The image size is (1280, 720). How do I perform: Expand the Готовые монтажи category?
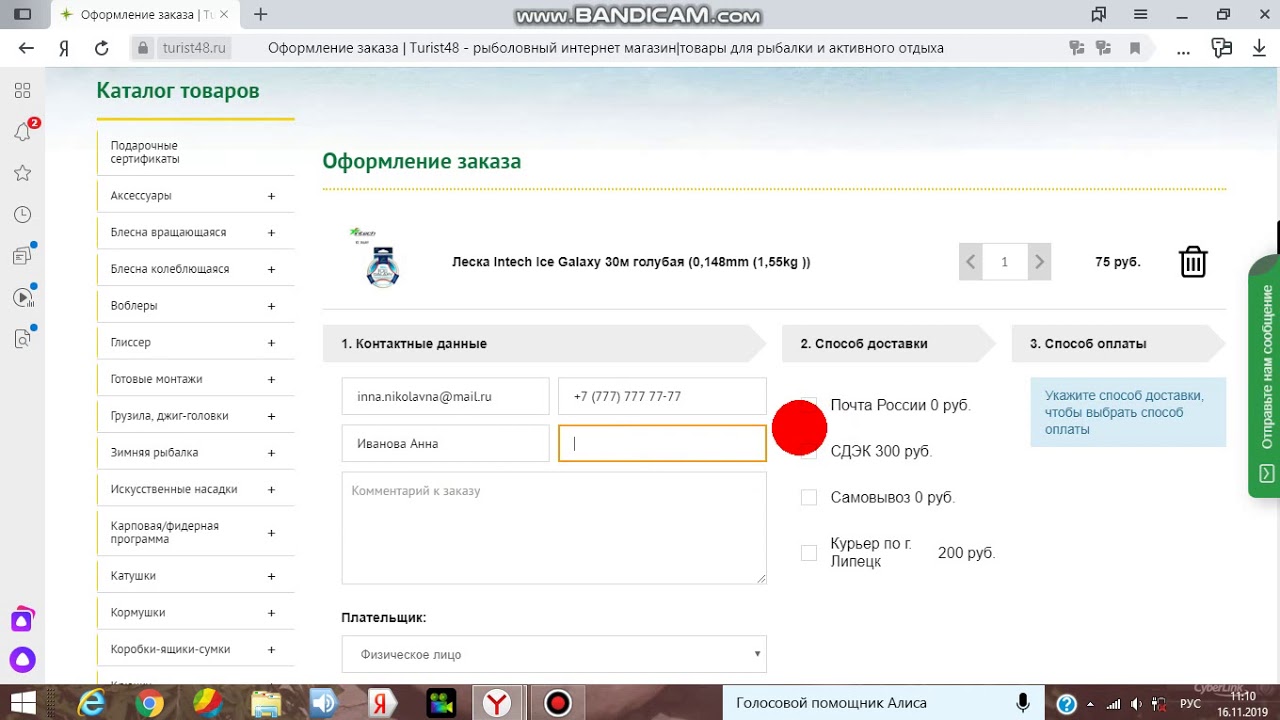pyautogui.click(x=271, y=379)
